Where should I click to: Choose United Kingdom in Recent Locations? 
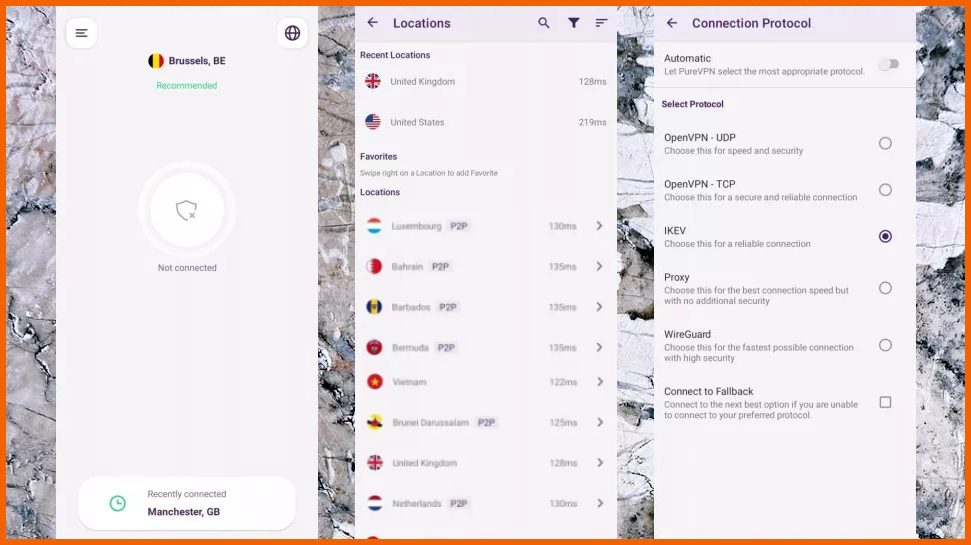pyautogui.click(x=486, y=81)
